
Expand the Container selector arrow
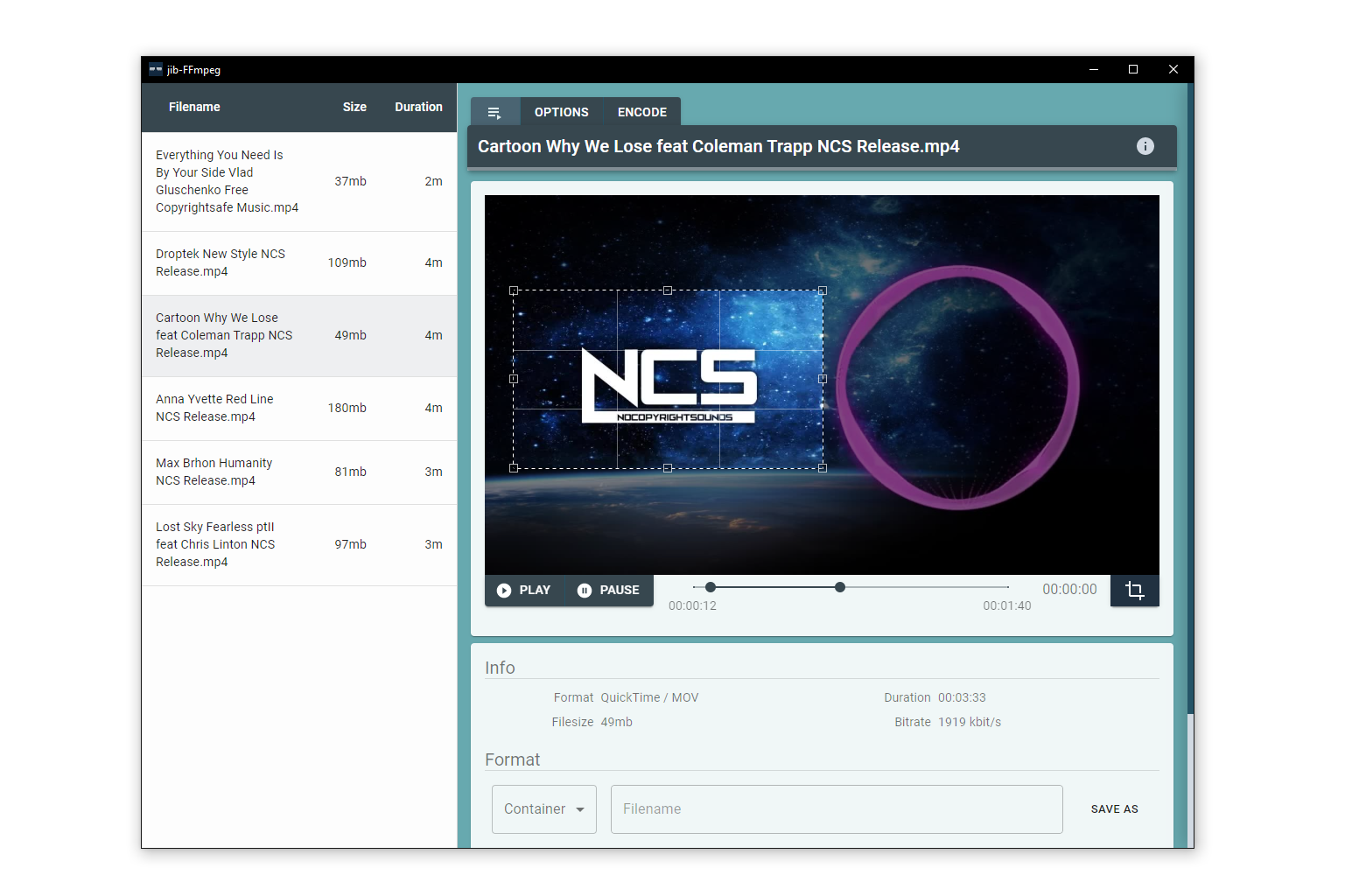click(578, 809)
